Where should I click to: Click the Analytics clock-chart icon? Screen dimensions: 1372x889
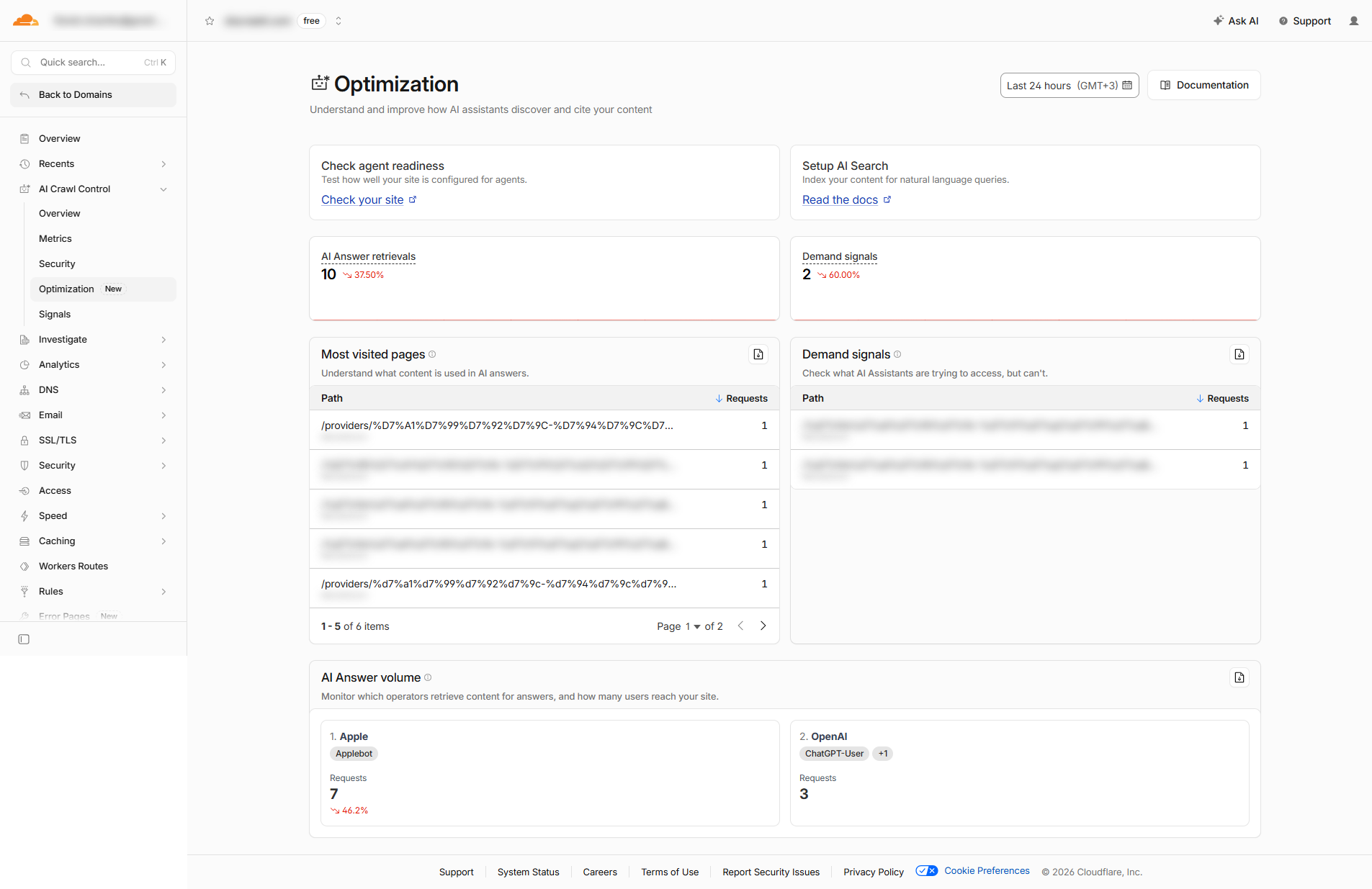coord(24,365)
